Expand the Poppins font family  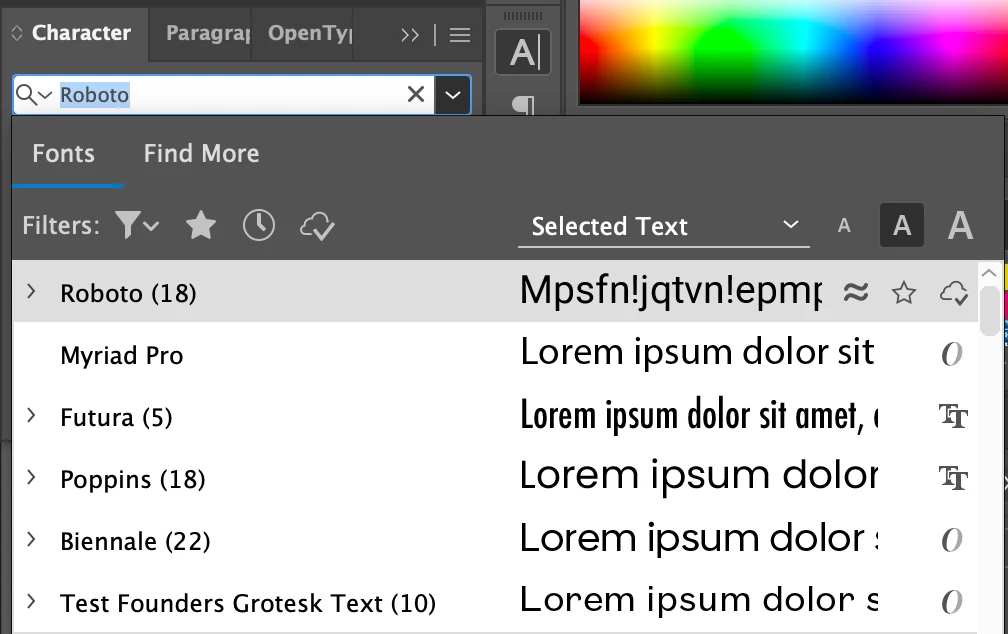[31, 478]
